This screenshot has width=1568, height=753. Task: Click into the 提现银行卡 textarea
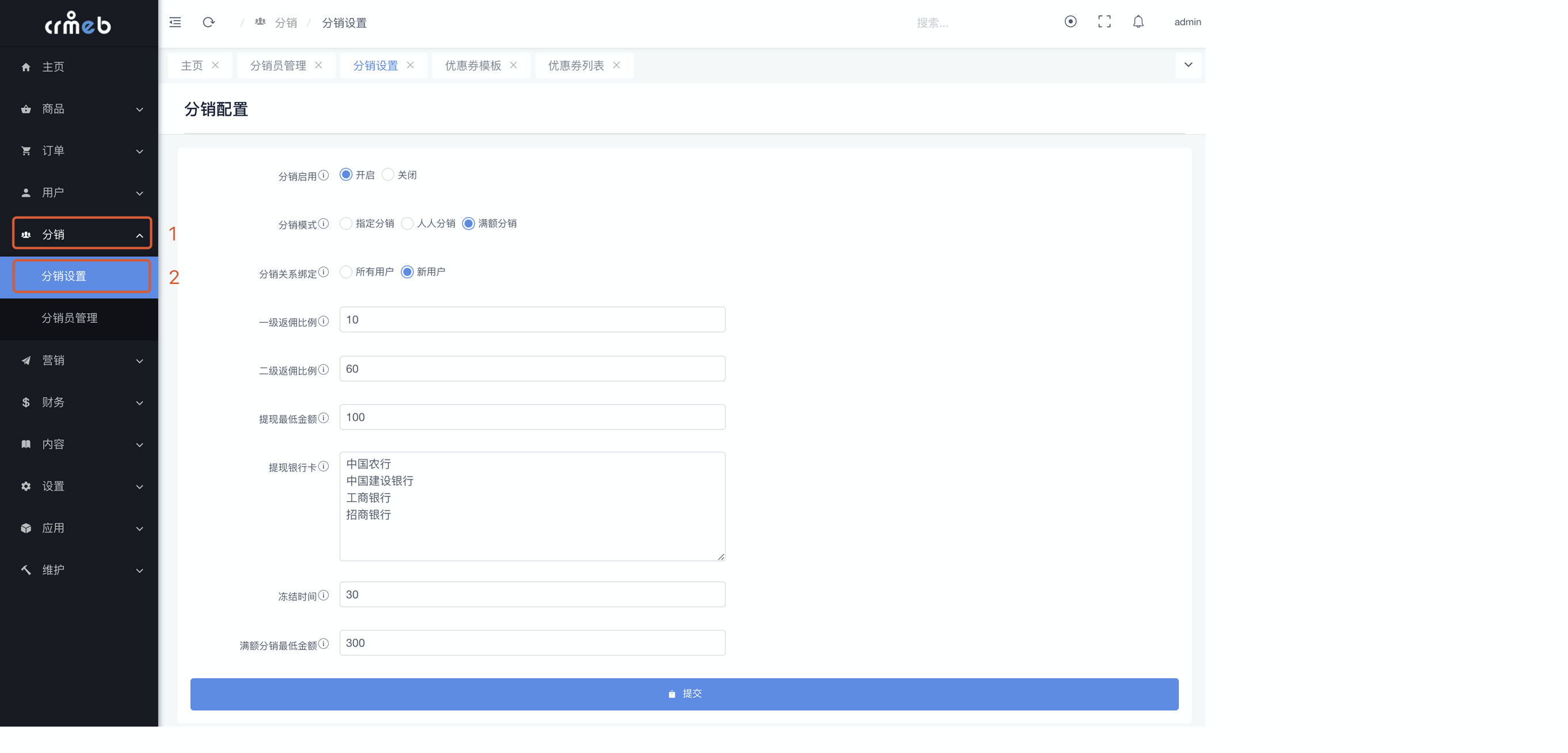(x=533, y=507)
